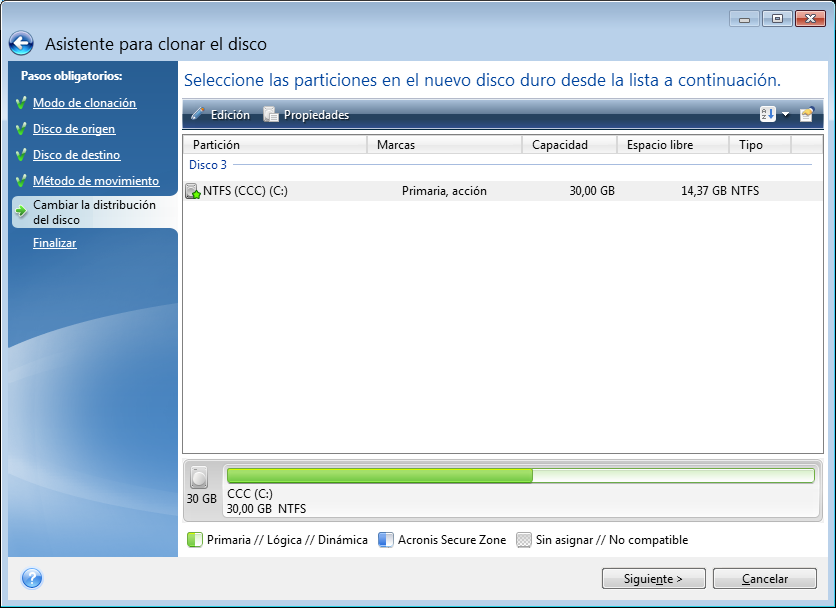Minimize the wizard window

[x=744, y=19]
